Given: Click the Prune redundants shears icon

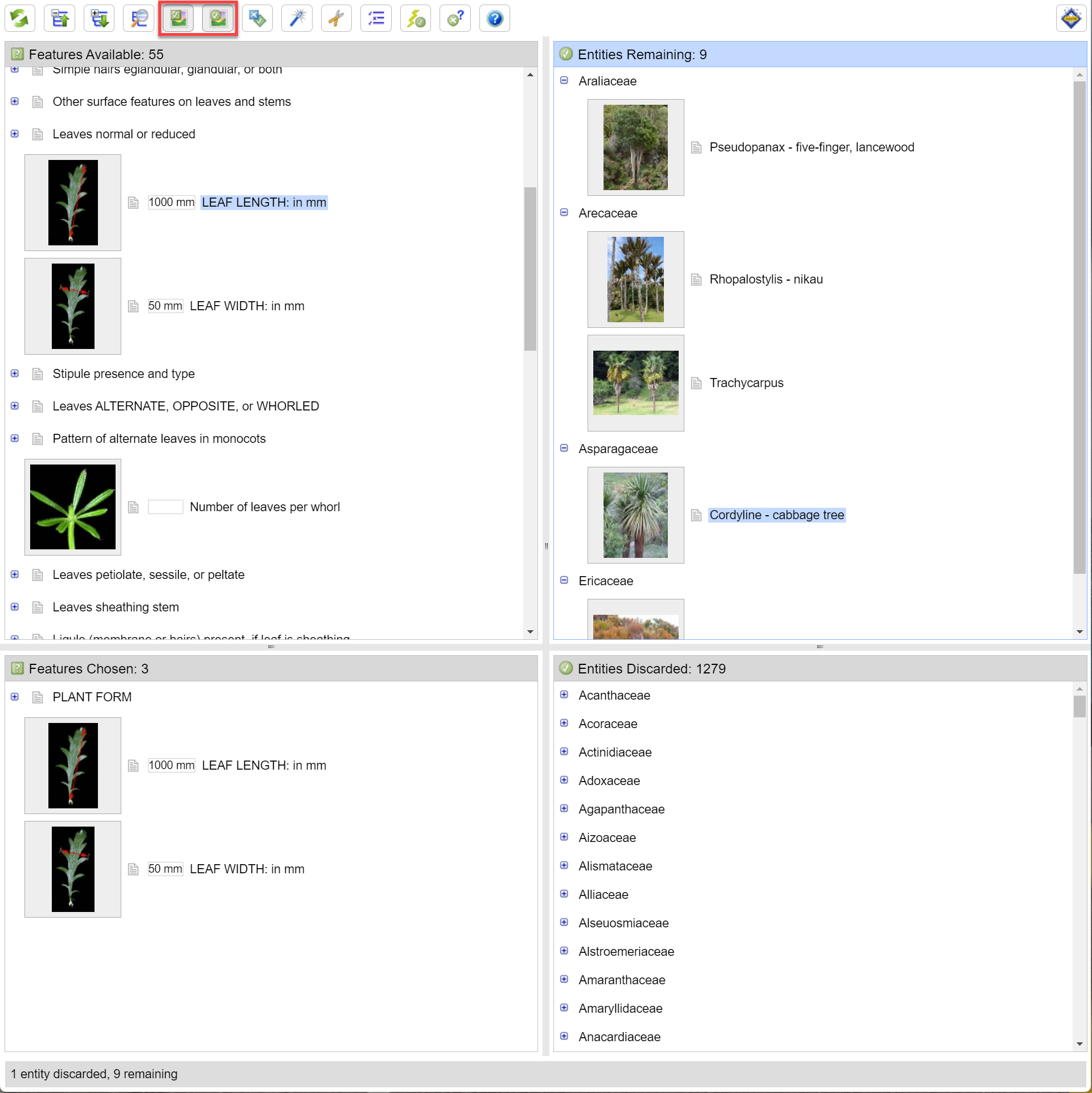Looking at the screenshot, I should point(336,19).
